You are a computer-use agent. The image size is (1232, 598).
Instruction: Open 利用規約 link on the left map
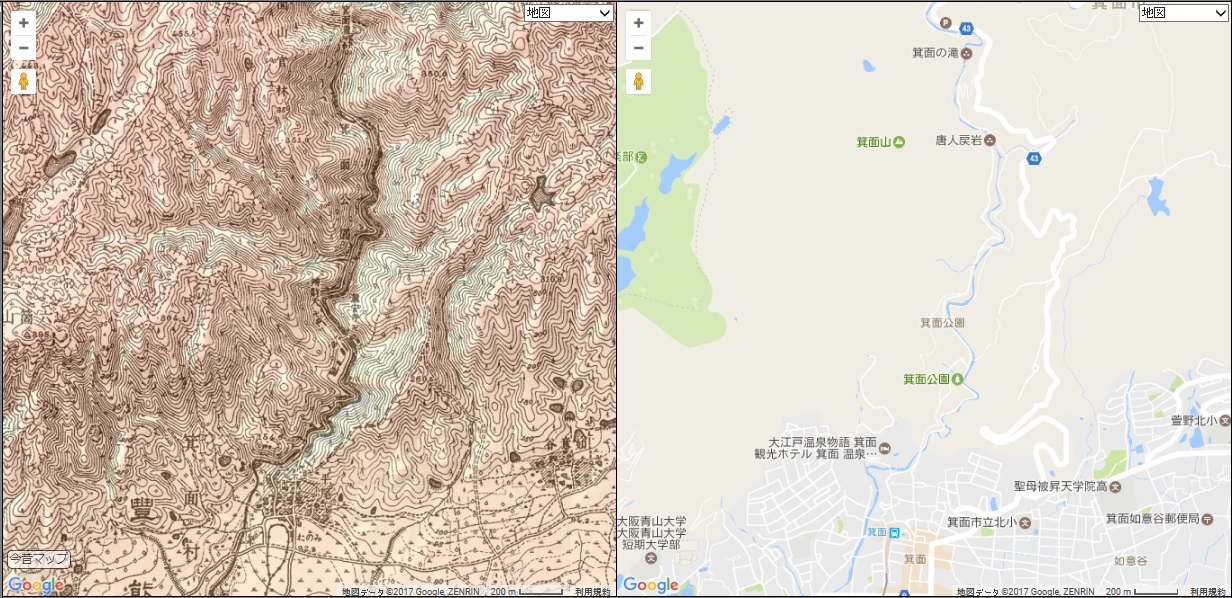(593, 592)
